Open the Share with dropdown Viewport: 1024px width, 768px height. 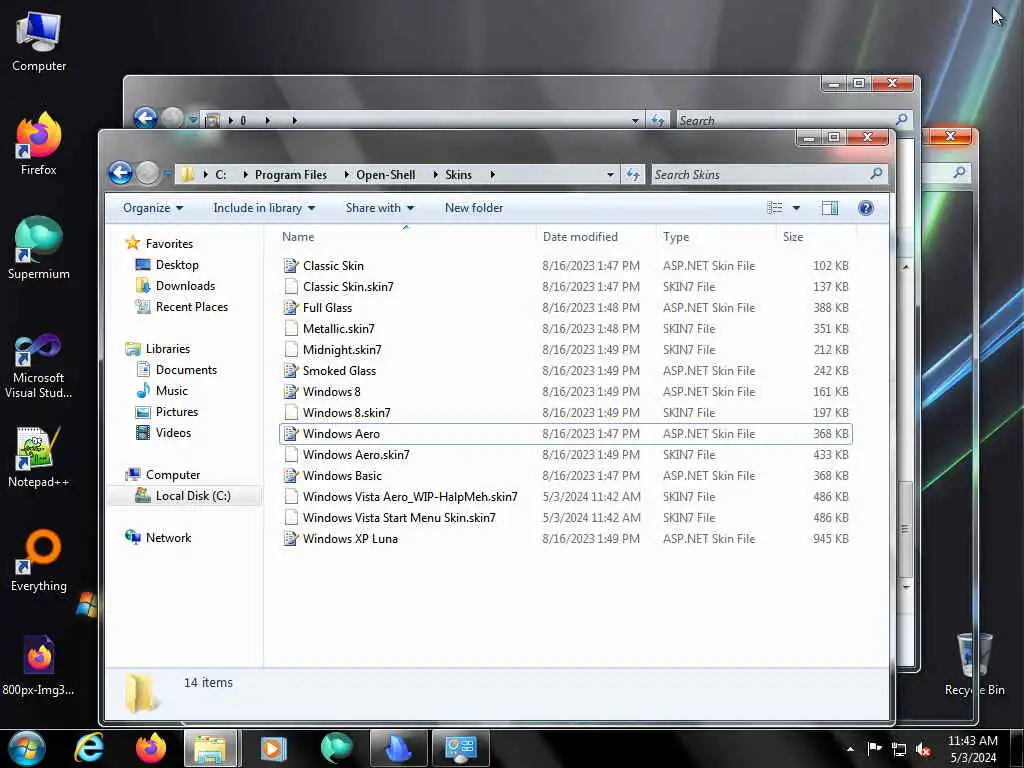(379, 208)
